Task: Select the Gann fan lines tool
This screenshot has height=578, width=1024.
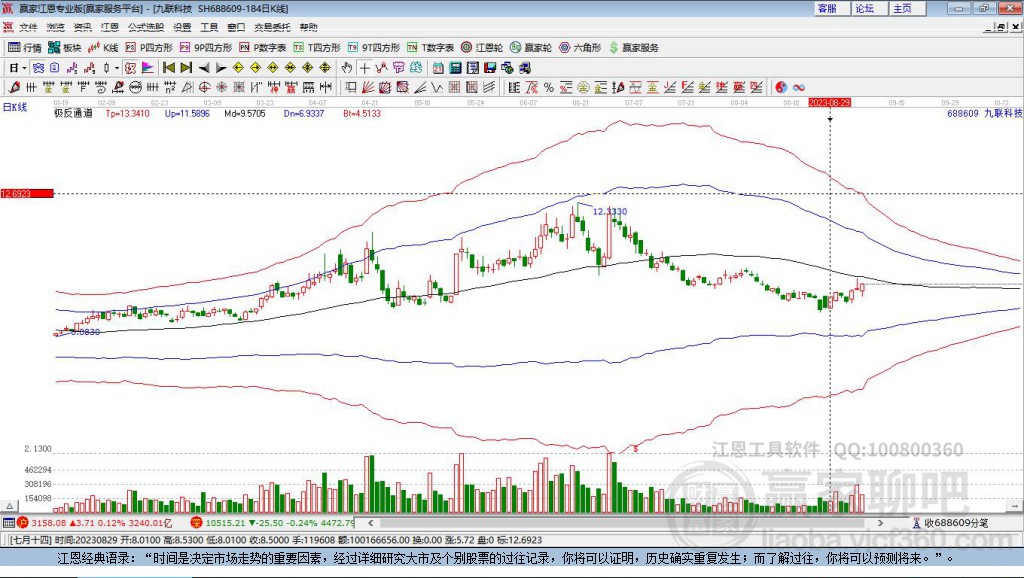Action: [368, 87]
